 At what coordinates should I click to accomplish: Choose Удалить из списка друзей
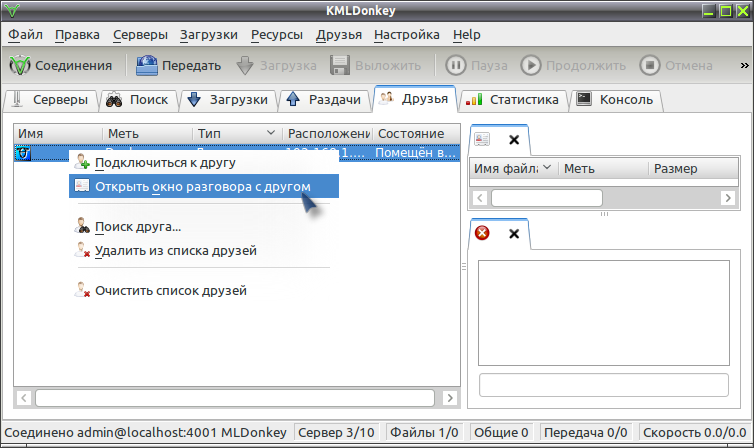pyautogui.click(x=204, y=250)
